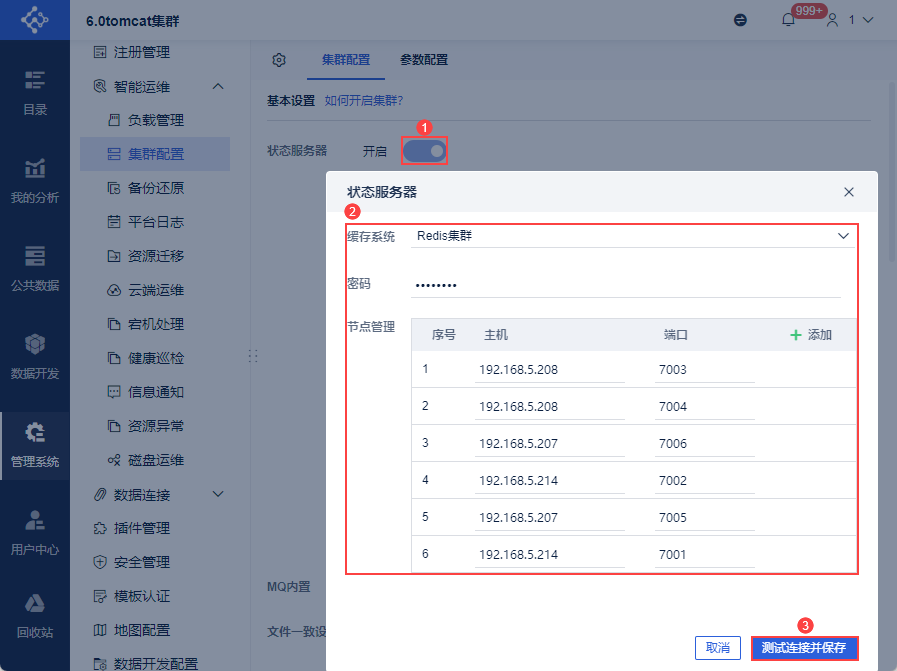Click the 取消 button

coord(718,648)
